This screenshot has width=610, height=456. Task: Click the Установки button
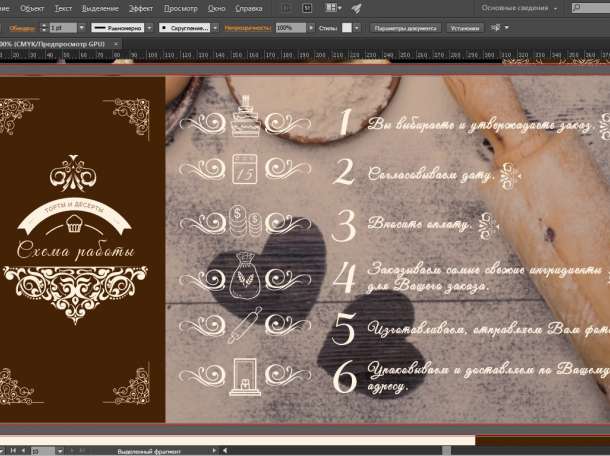pos(464,27)
